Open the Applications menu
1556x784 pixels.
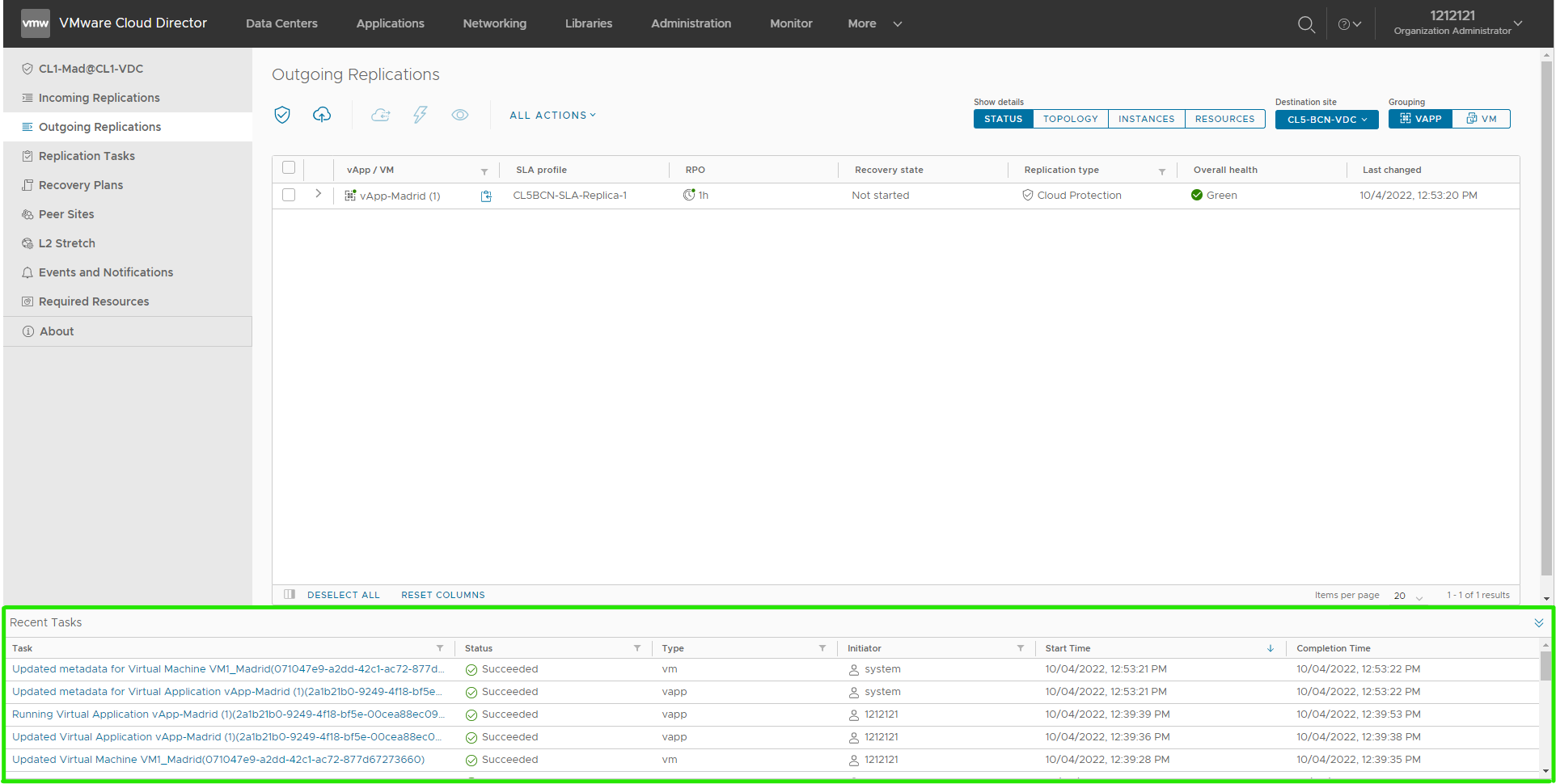pos(390,23)
